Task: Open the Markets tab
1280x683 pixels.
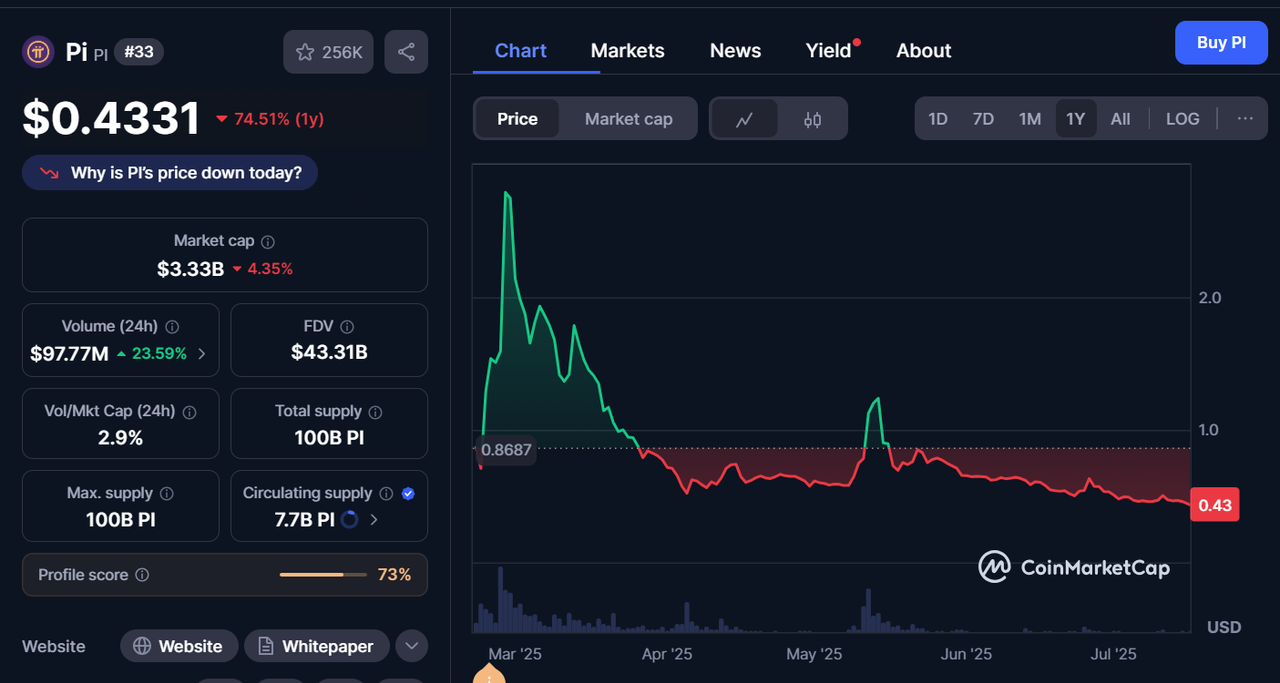Action: pyautogui.click(x=627, y=51)
